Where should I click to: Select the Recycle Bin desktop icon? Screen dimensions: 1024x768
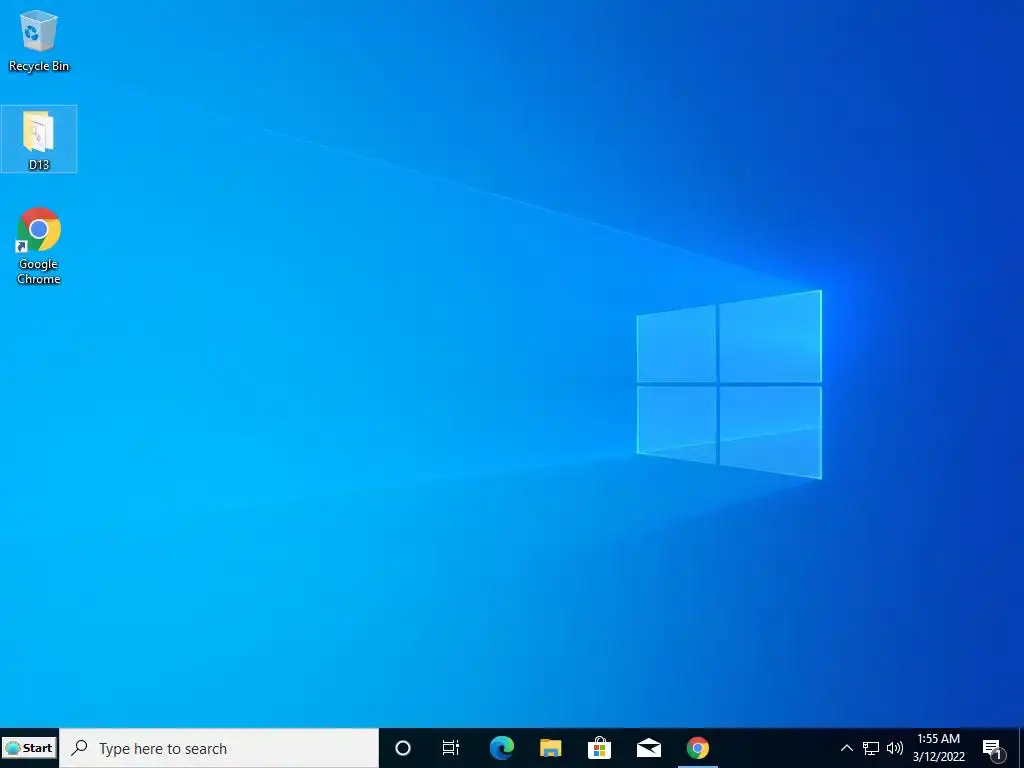39,40
